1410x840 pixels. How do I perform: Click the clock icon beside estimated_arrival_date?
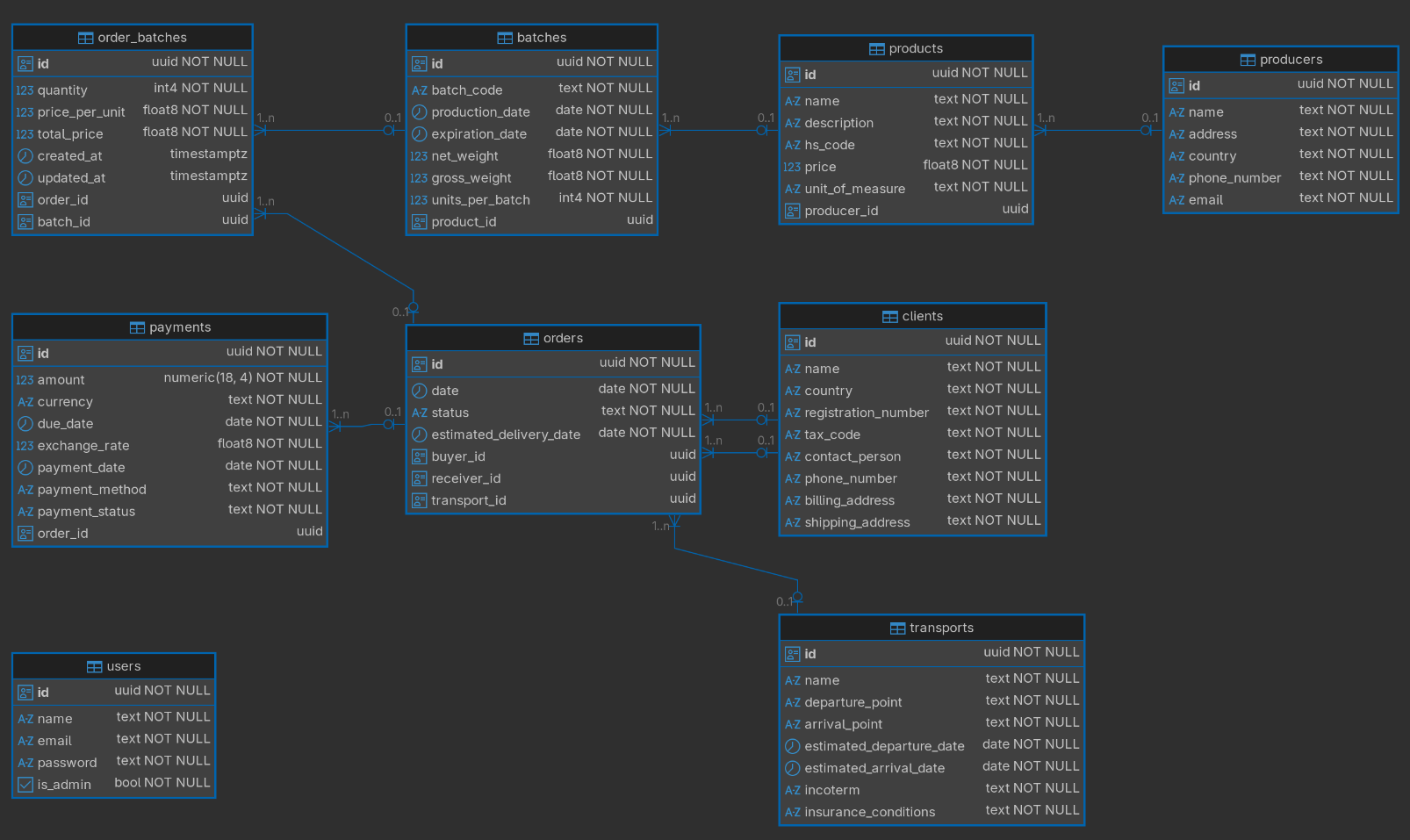click(x=792, y=768)
